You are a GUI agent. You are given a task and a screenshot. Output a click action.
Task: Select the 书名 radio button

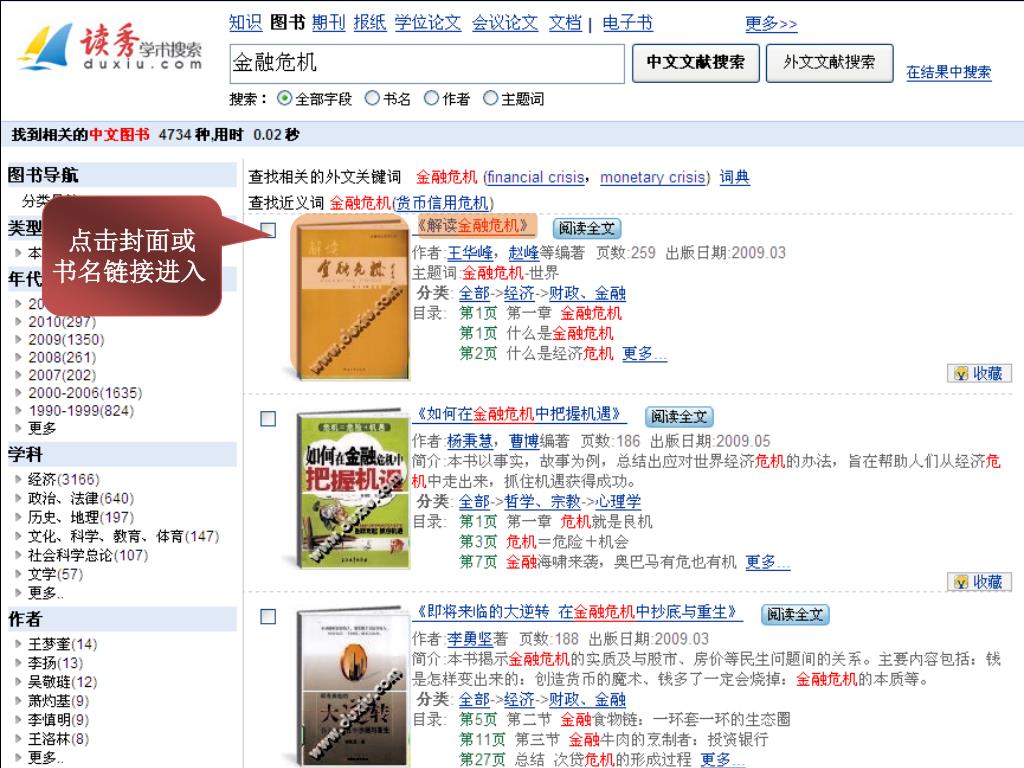(372, 99)
